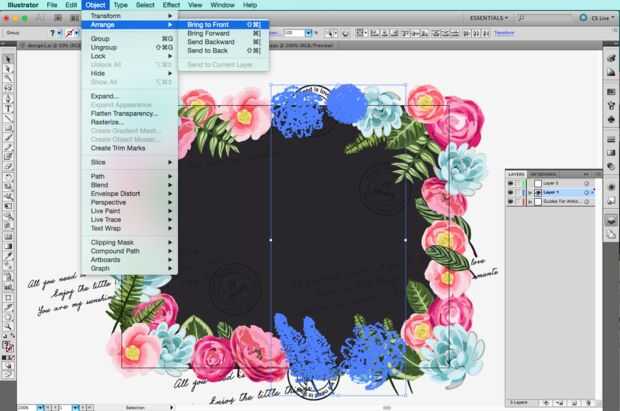This screenshot has width=620, height=411.
Task: Switch to the Layers tab
Action: [x=516, y=174]
